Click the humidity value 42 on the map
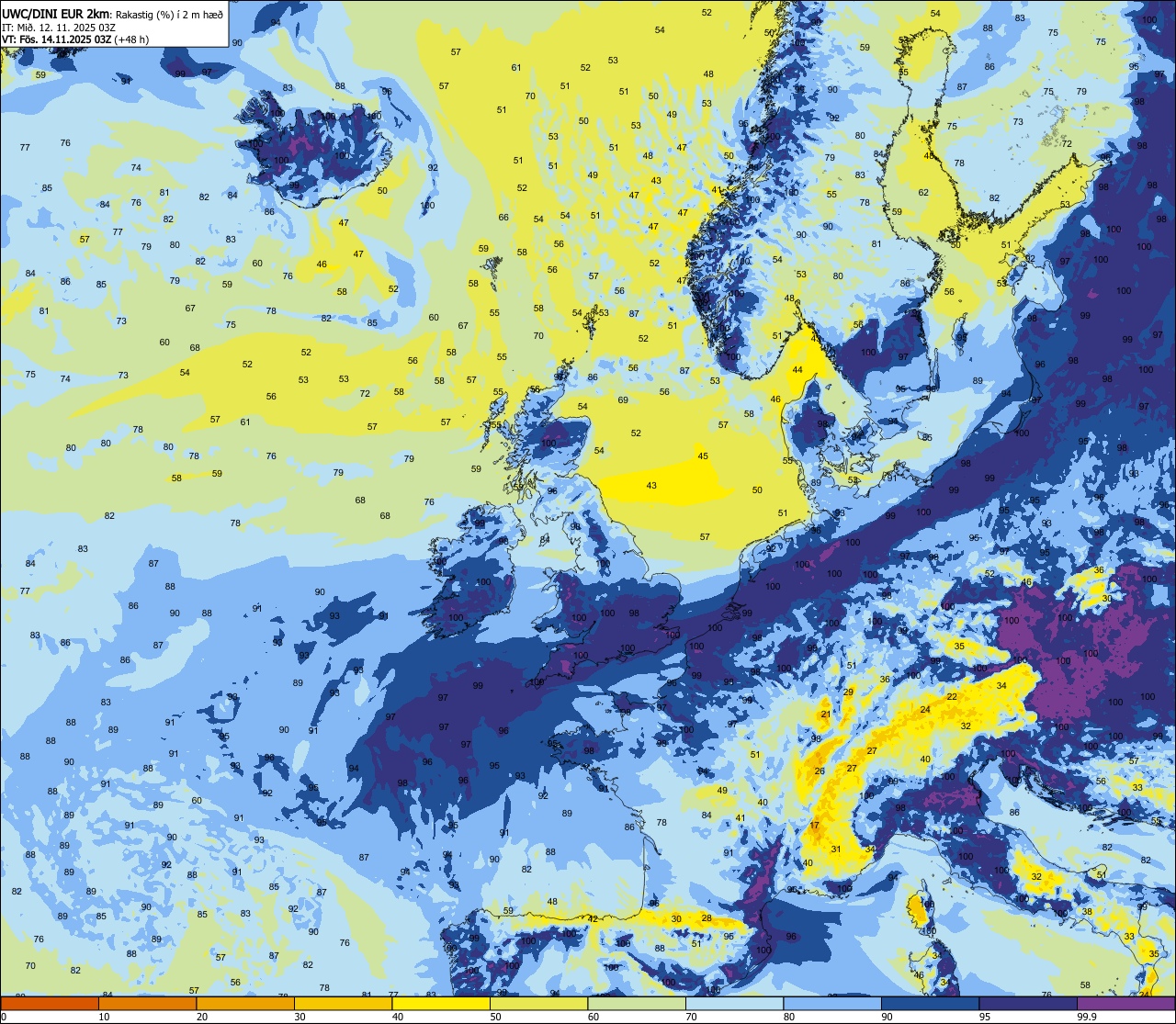The image size is (1176, 1024). coord(594,918)
